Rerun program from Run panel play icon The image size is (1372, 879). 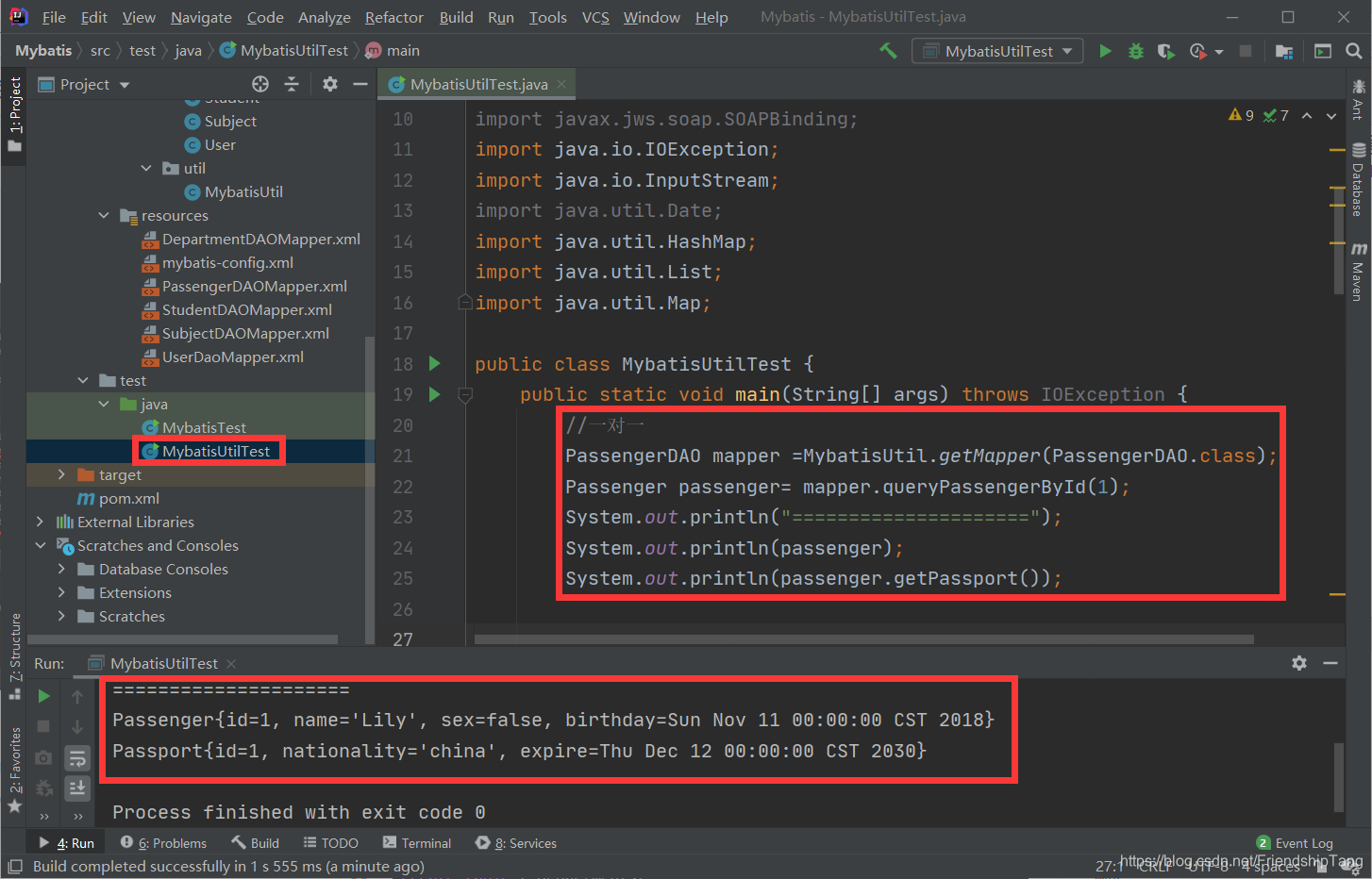43,696
